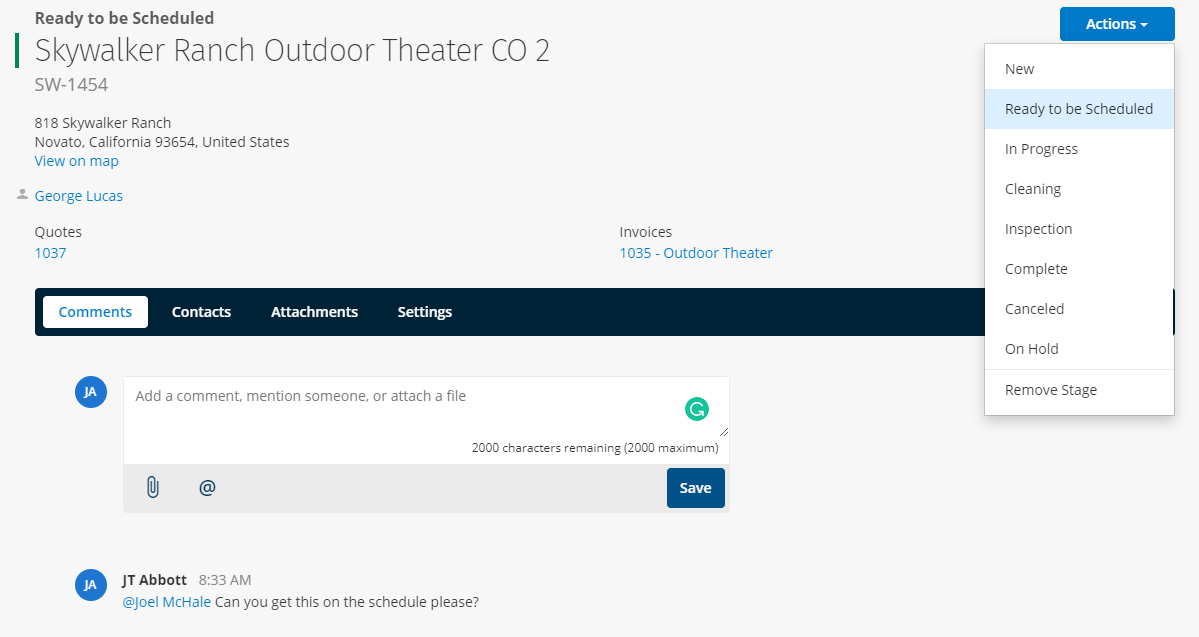Select the 8:33 AM timestamp

point(225,580)
